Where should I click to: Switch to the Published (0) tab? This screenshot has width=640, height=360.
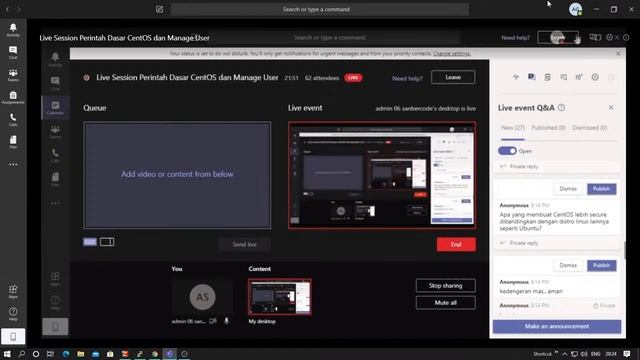[548, 128]
